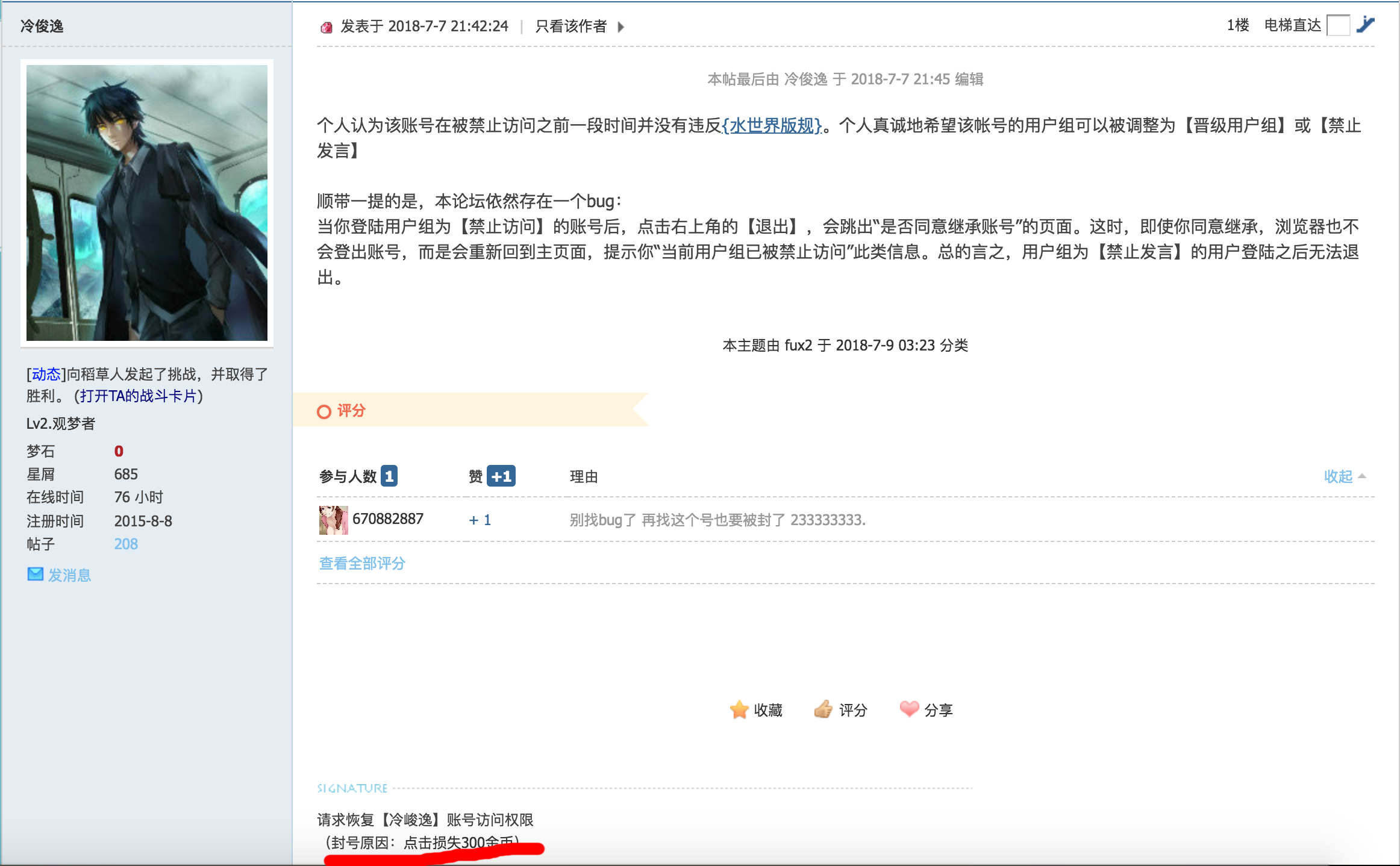Open the 水世界版规 link
Viewport: 1400px width, 866px height.
[x=772, y=125]
